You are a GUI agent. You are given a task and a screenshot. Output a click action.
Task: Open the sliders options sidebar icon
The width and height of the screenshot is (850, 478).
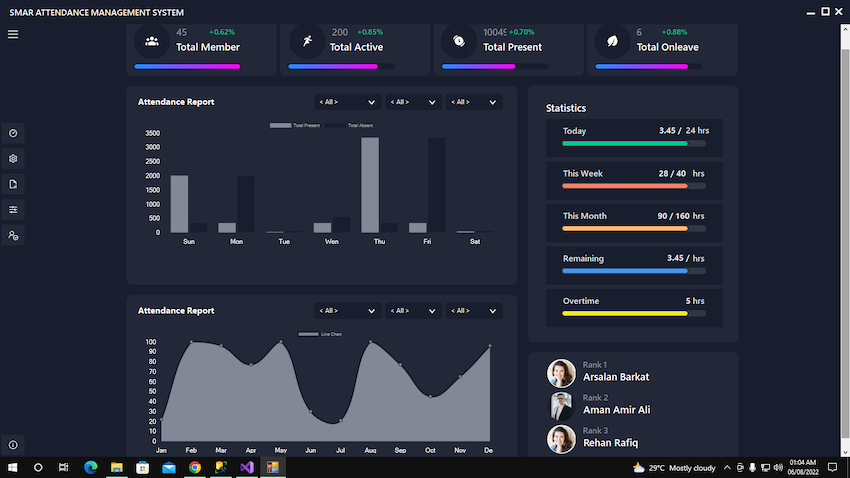13,210
